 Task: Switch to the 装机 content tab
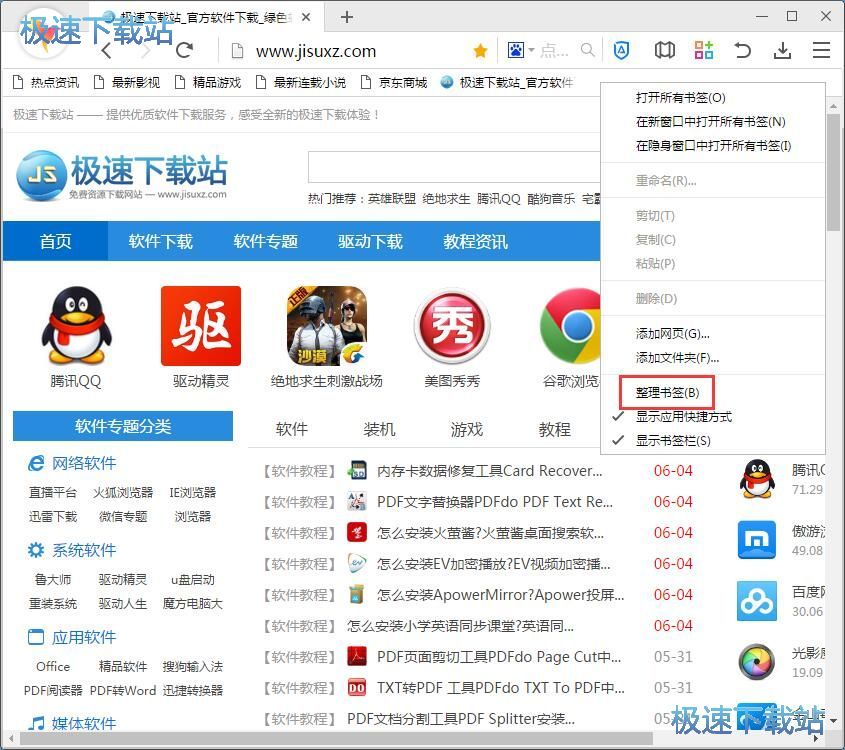click(379, 429)
